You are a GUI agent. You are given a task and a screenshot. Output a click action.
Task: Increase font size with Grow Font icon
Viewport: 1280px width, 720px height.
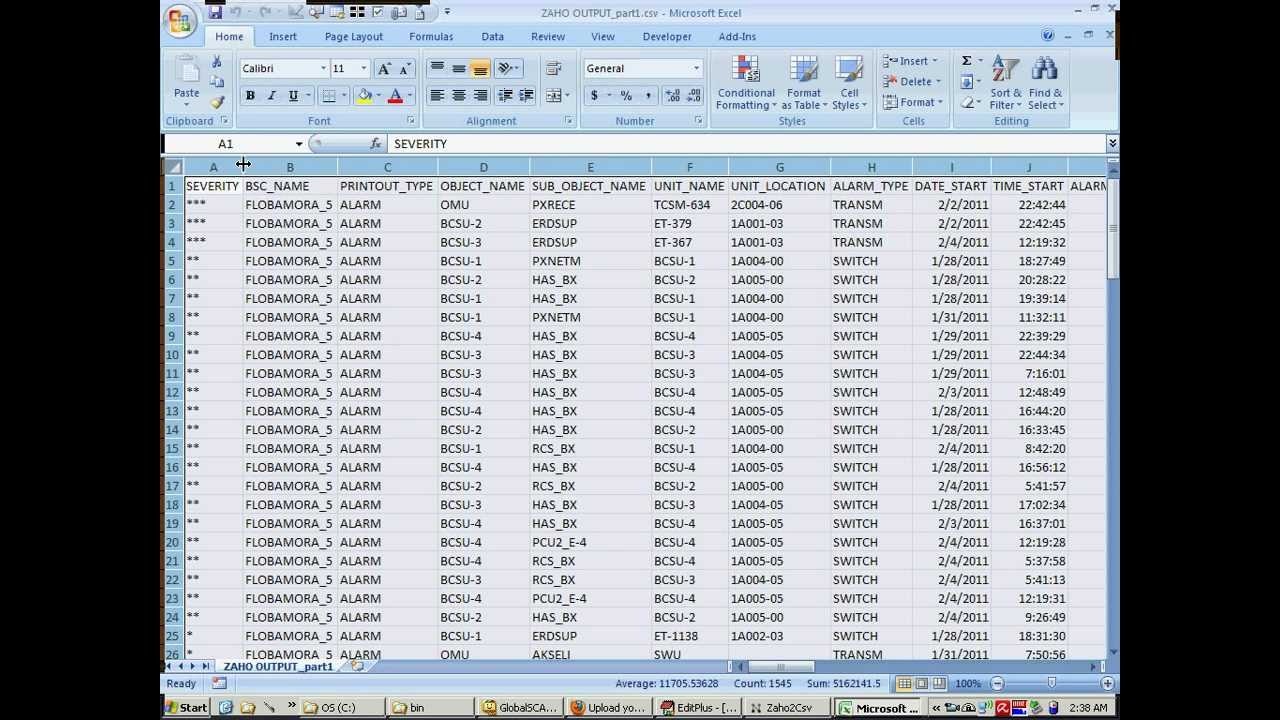tap(384, 69)
